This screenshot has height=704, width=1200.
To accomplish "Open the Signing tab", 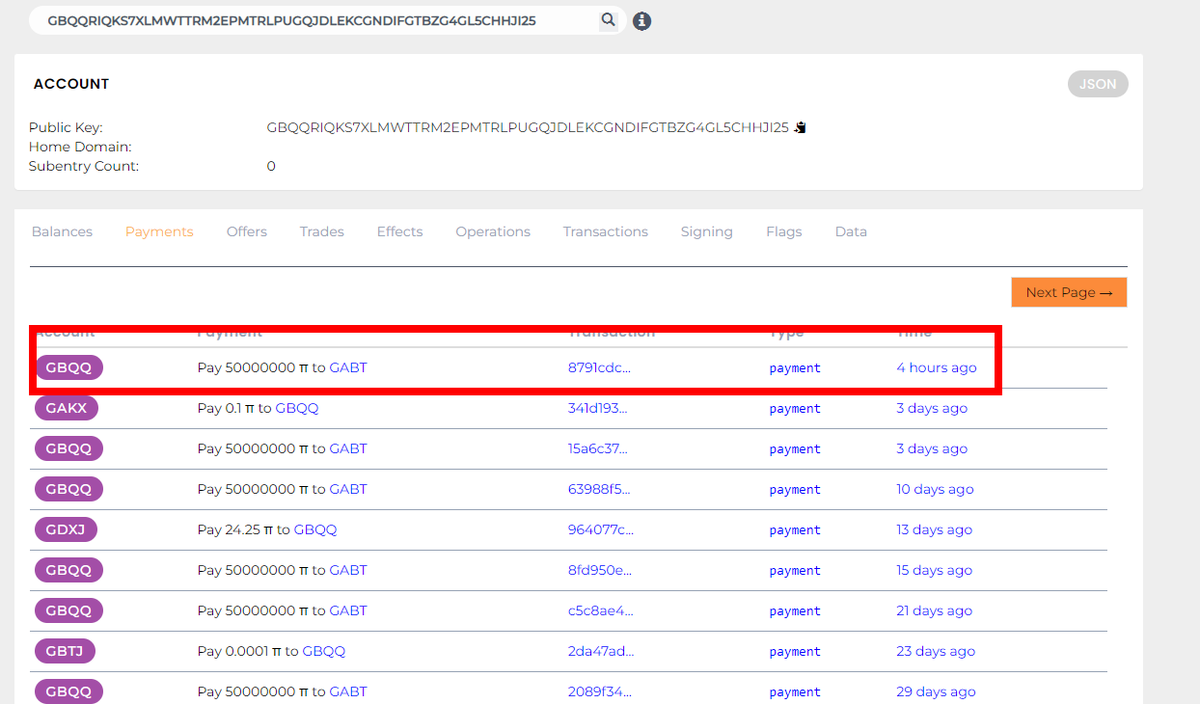I will click(x=707, y=232).
